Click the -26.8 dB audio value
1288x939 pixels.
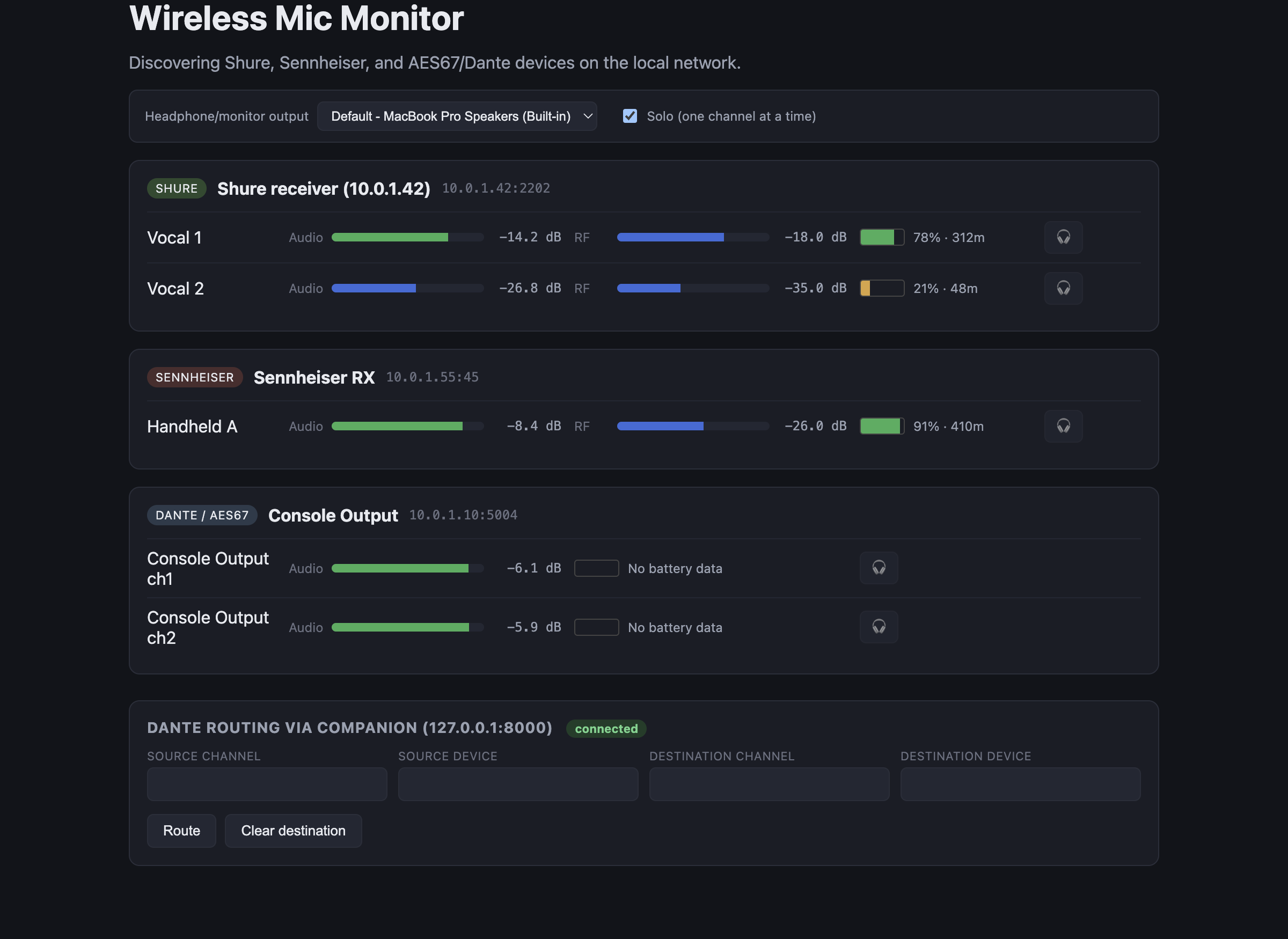pyautogui.click(x=530, y=288)
